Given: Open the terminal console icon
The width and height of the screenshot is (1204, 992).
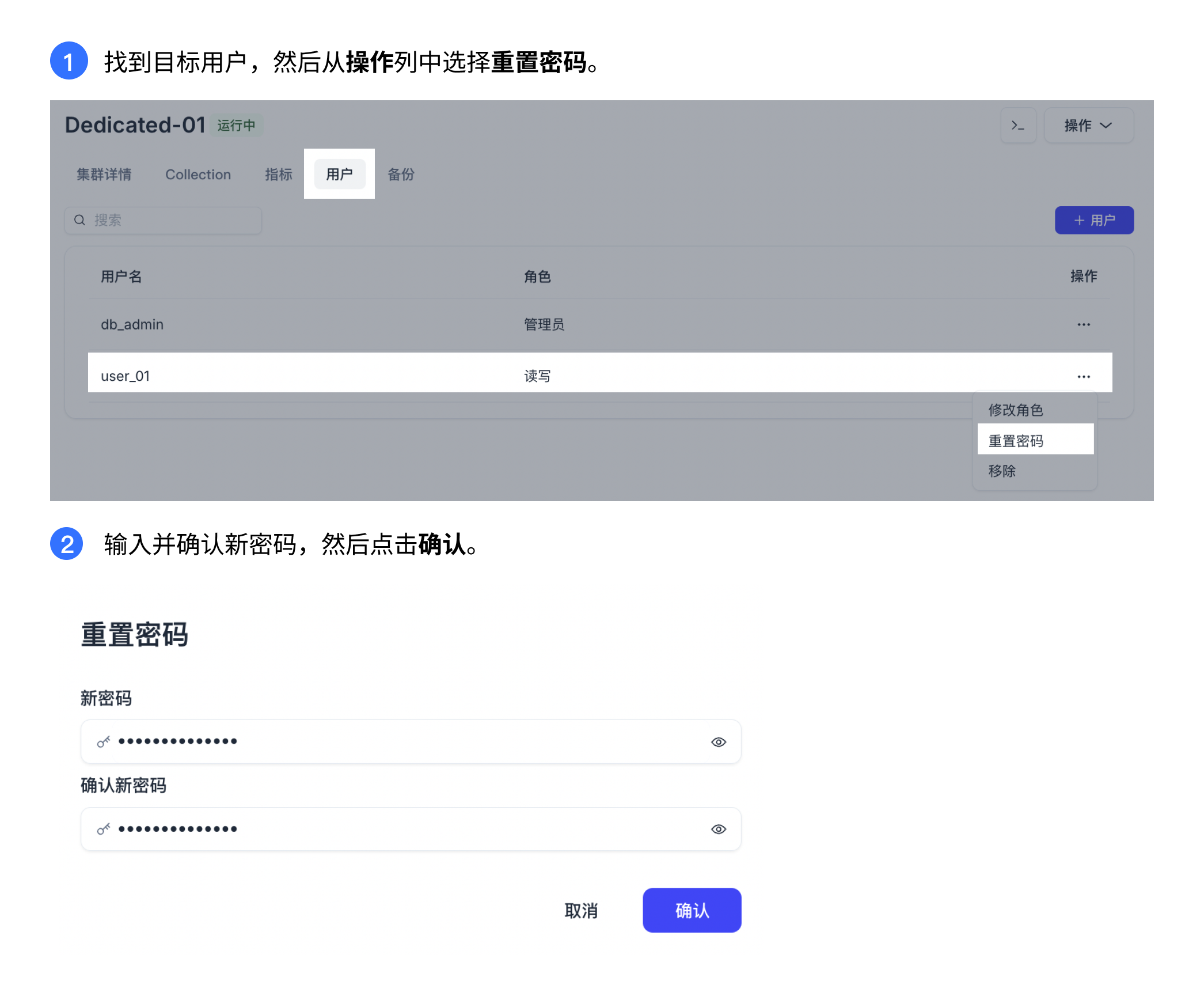Looking at the screenshot, I should point(1019,125).
